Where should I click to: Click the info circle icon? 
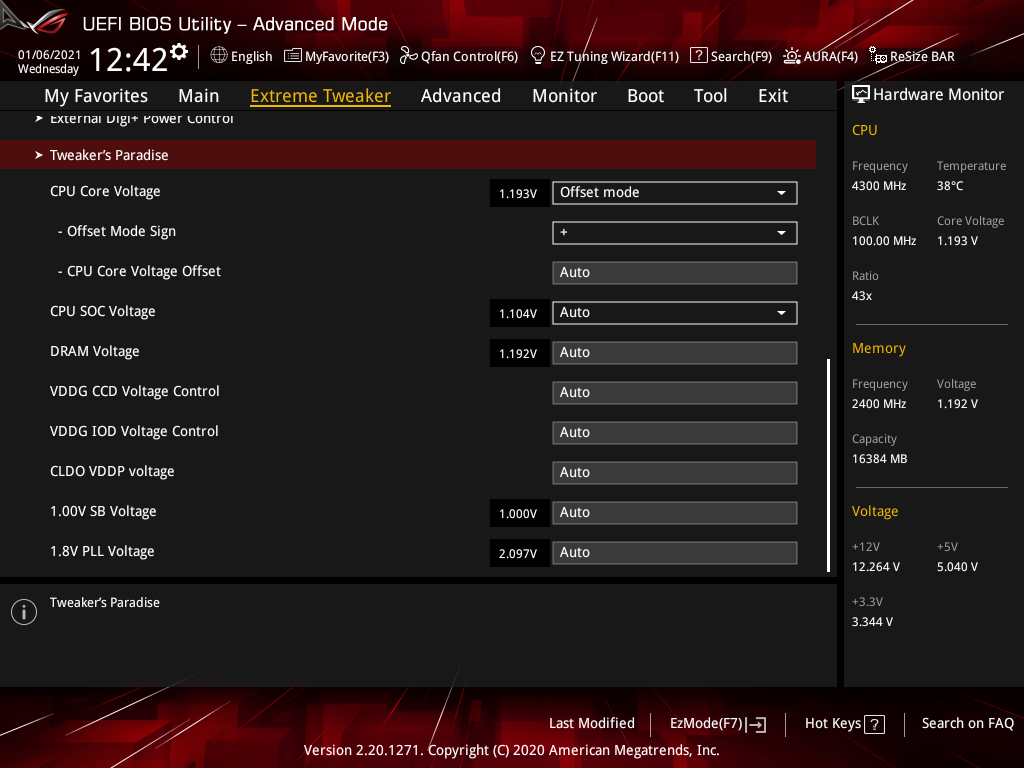point(24,612)
